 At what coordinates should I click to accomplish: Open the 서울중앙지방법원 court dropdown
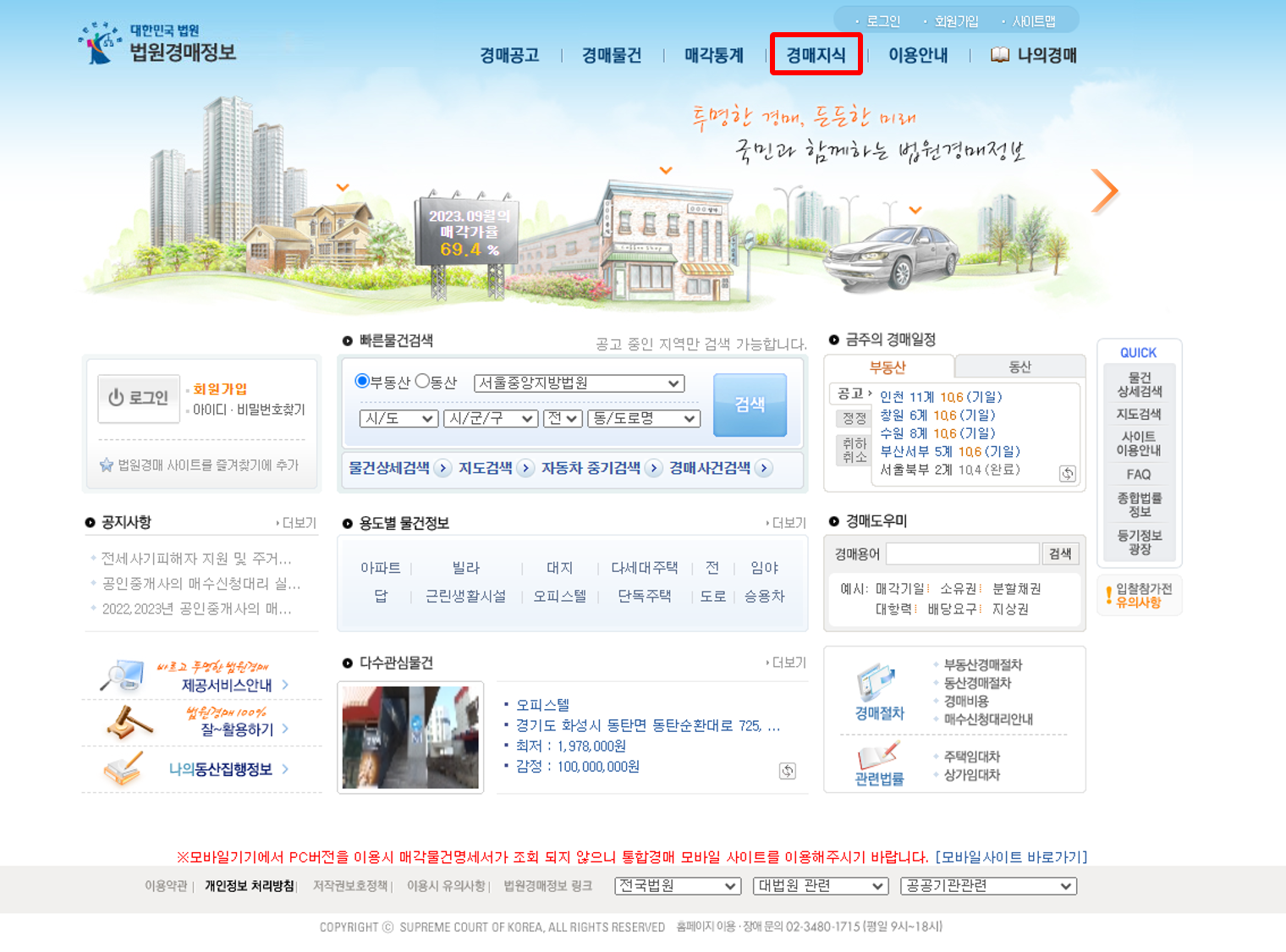579,382
